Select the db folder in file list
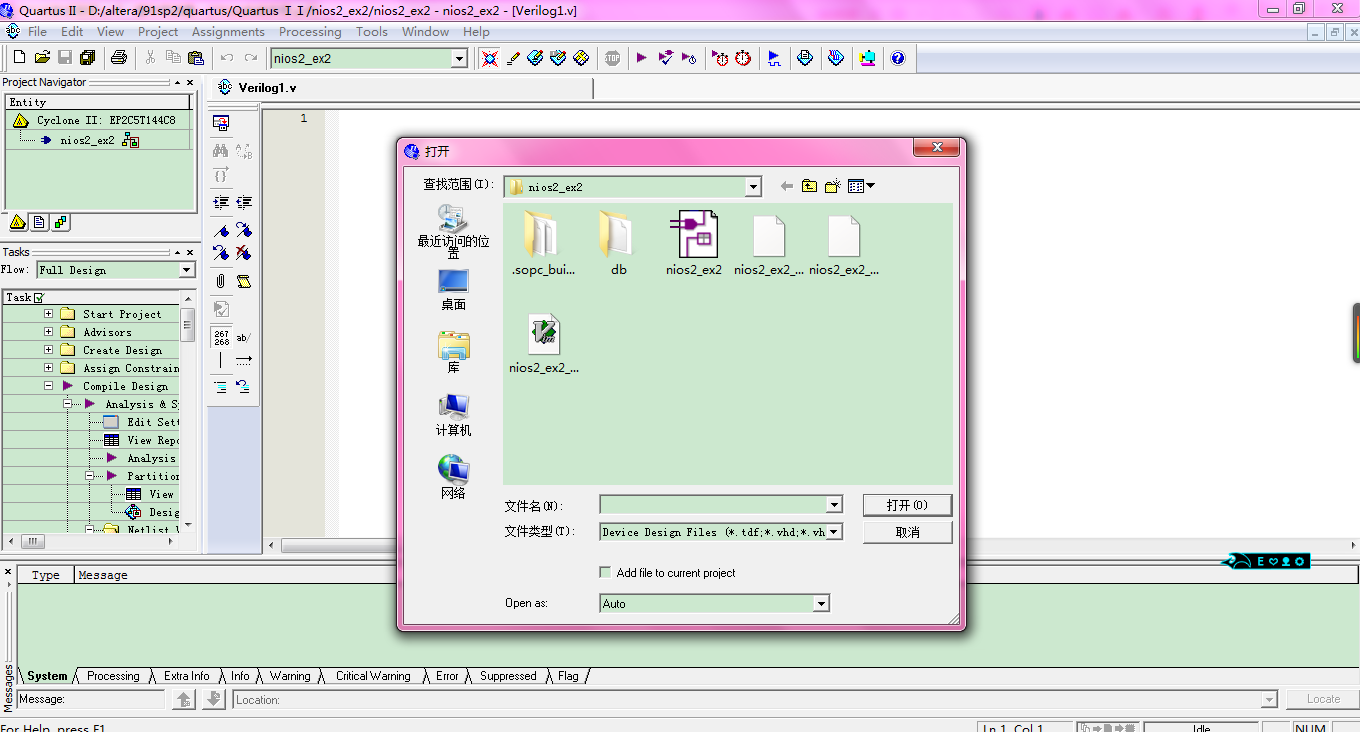The height and width of the screenshot is (732, 1360). 618,243
